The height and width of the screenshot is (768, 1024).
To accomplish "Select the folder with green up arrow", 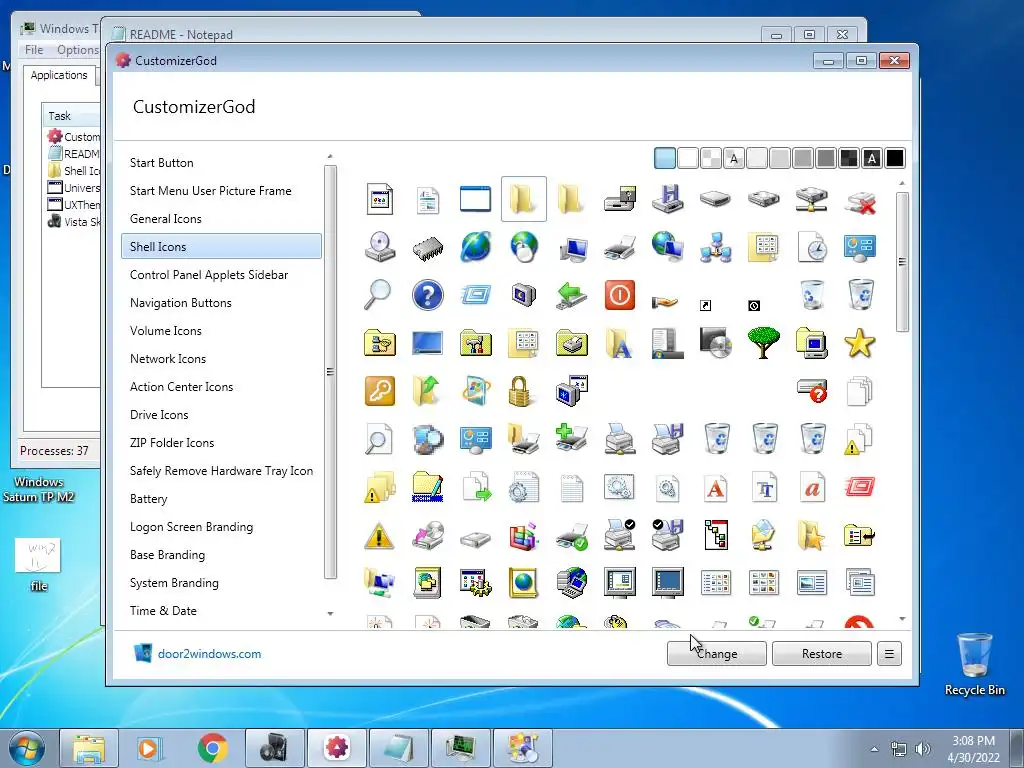I will pos(426,391).
